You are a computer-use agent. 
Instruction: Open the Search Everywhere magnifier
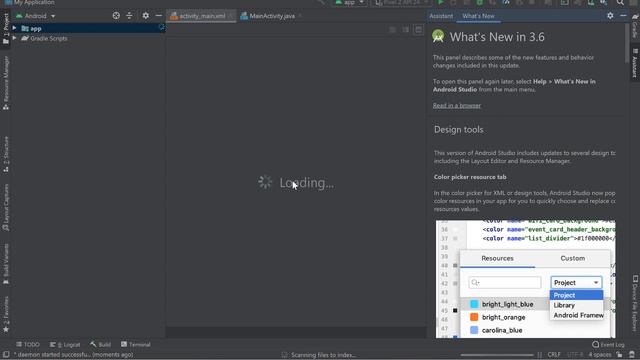pos(620,2)
